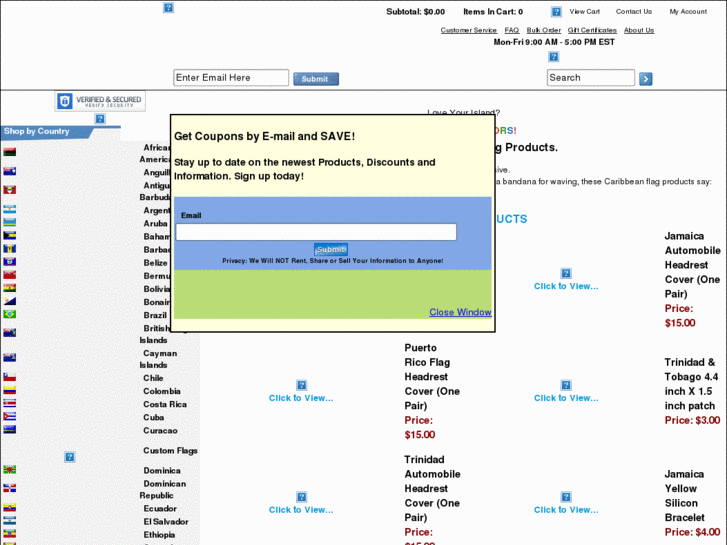Image resolution: width=727 pixels, height=545 pixels.
Task: Click the Aruba flag icon
Action: point(10,223)
